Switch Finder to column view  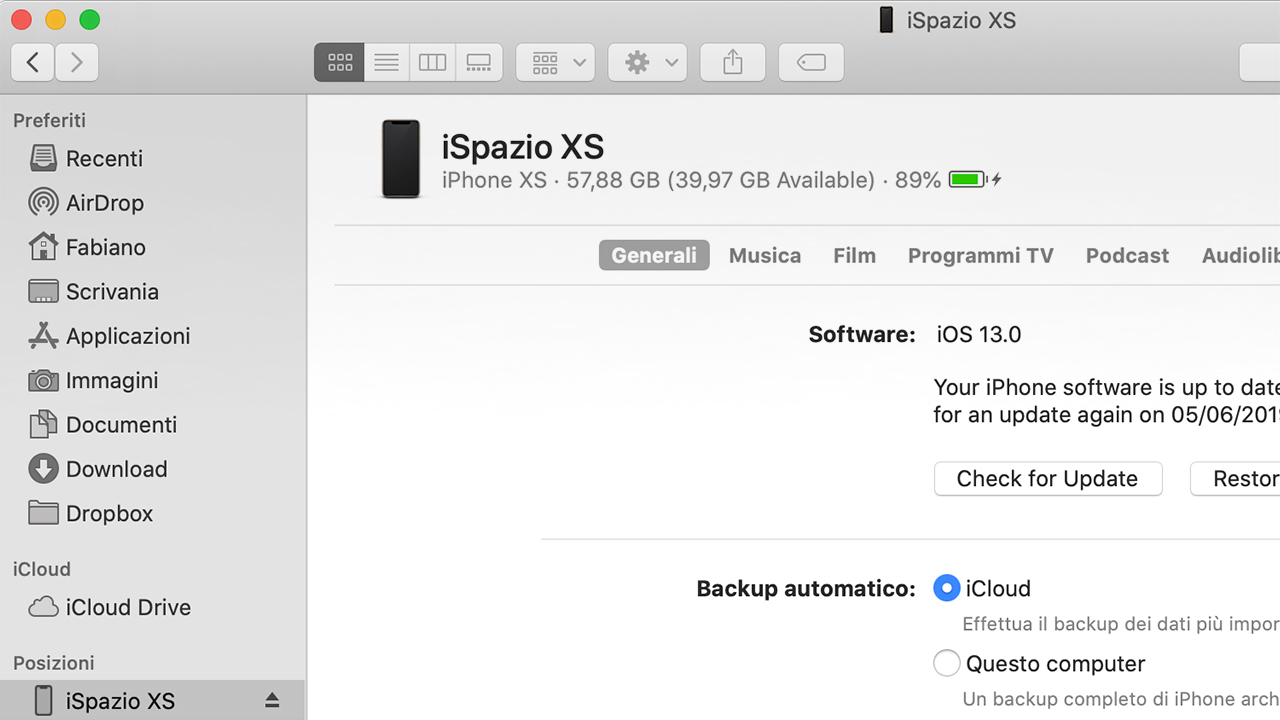coord(432,63)
